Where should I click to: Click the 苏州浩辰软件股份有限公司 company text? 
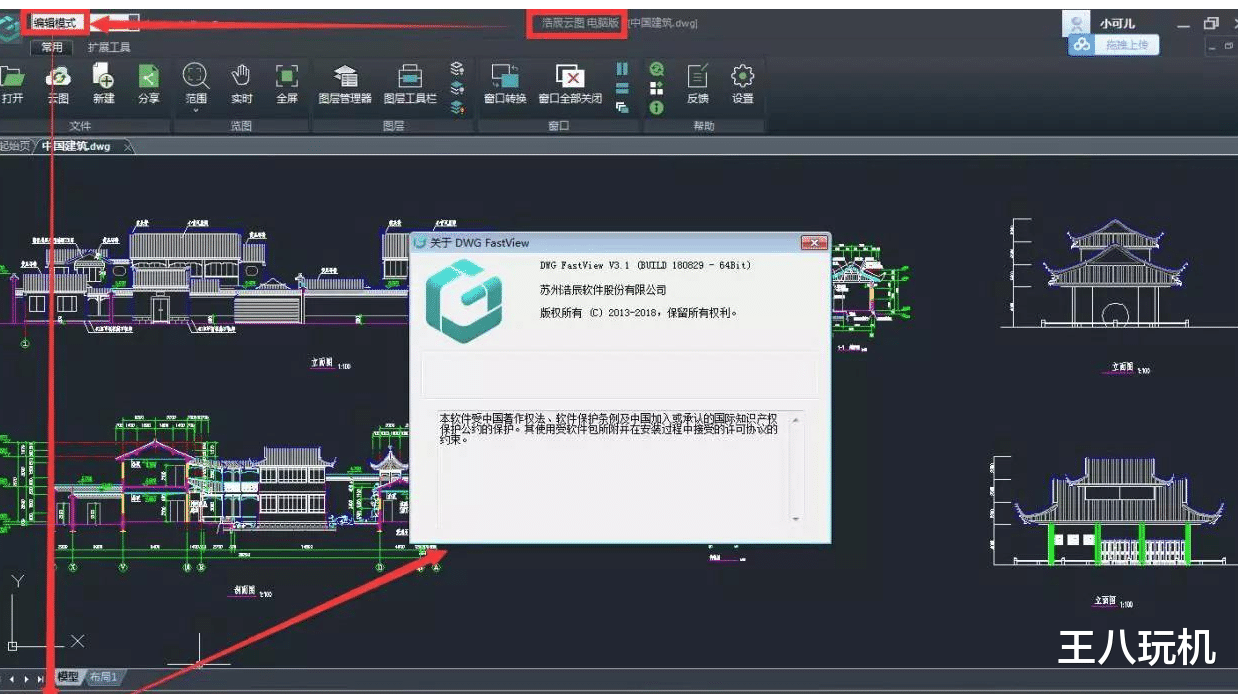603,290
